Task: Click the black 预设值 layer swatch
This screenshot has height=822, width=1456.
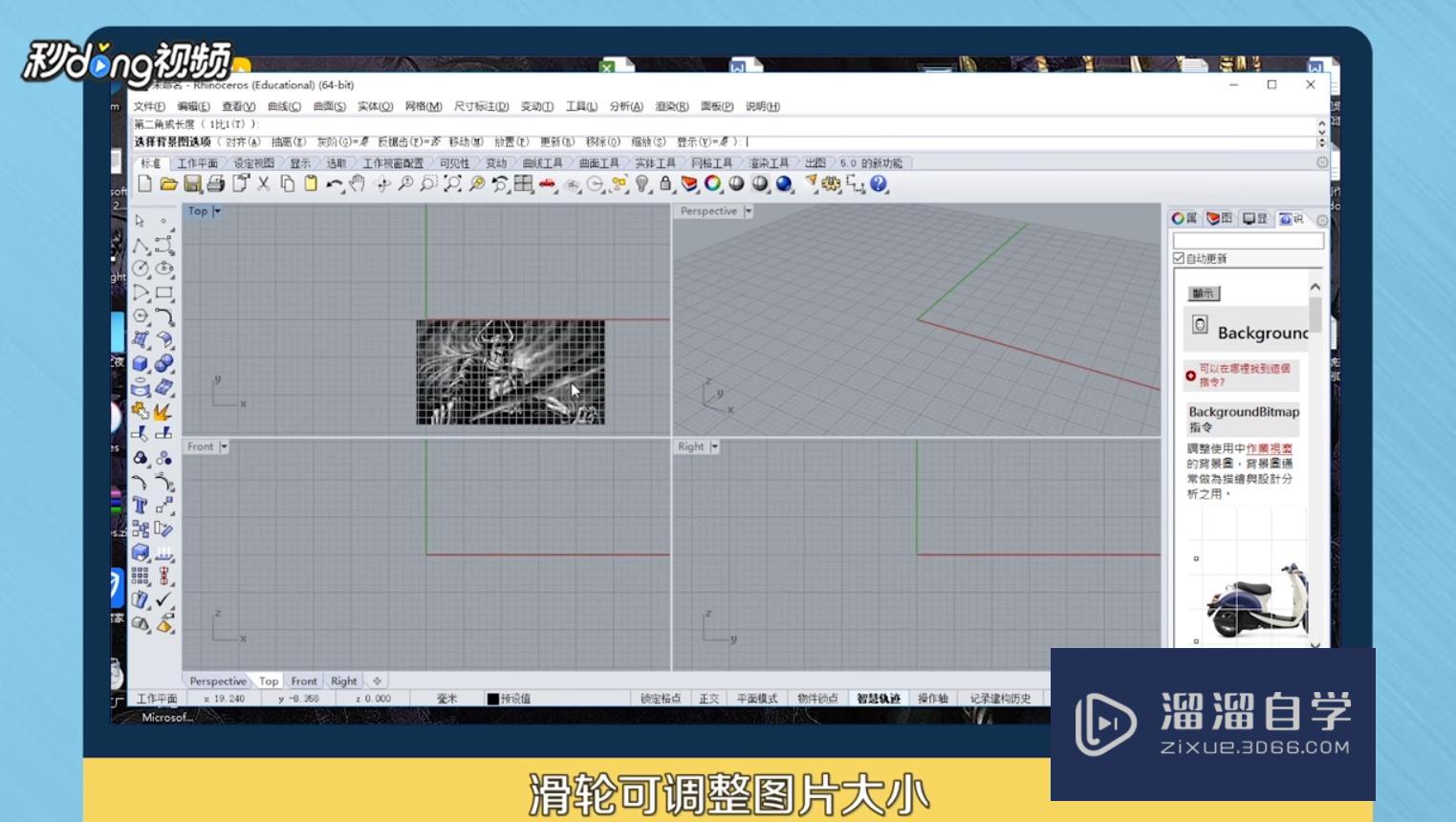Action: click(493, 699)
